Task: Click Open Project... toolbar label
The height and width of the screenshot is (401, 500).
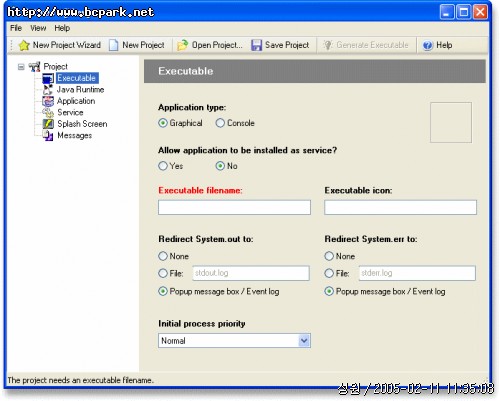Action: [x=217, y=45]
